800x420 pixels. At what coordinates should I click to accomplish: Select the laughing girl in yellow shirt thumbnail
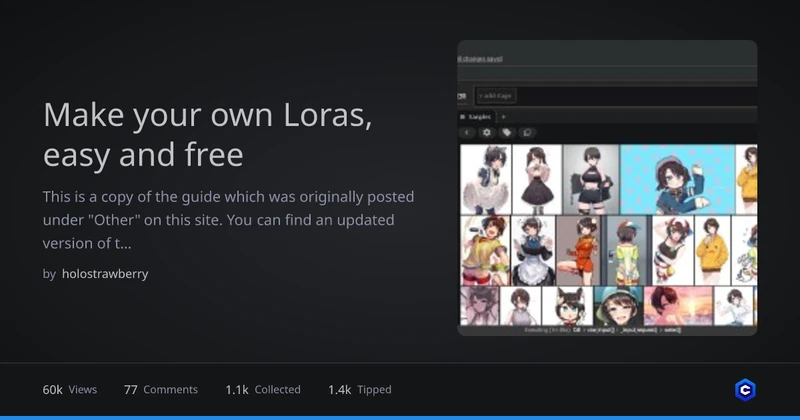point(485,251)
